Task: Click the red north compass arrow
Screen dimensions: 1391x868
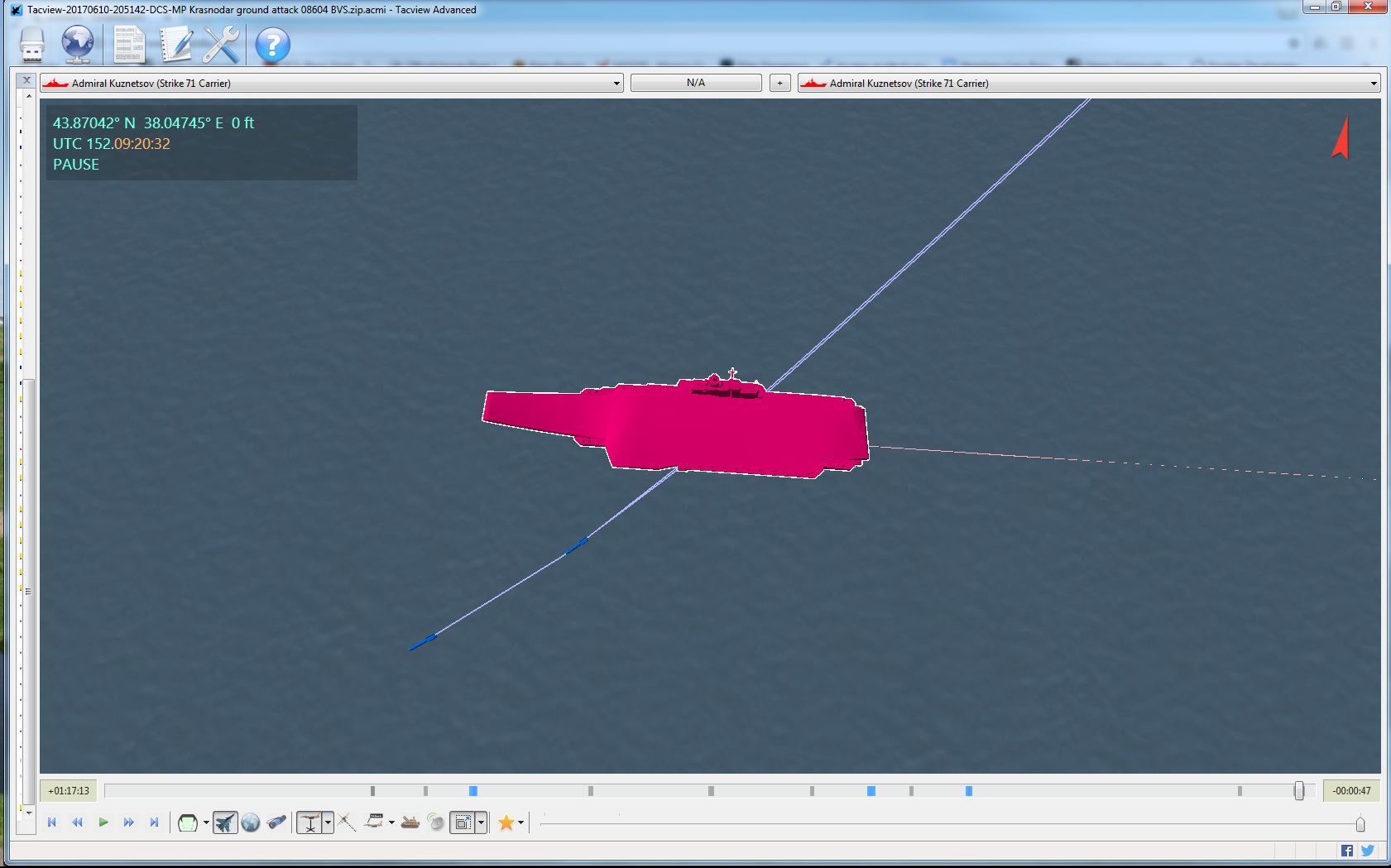Action: click(x=1341, y=137)
